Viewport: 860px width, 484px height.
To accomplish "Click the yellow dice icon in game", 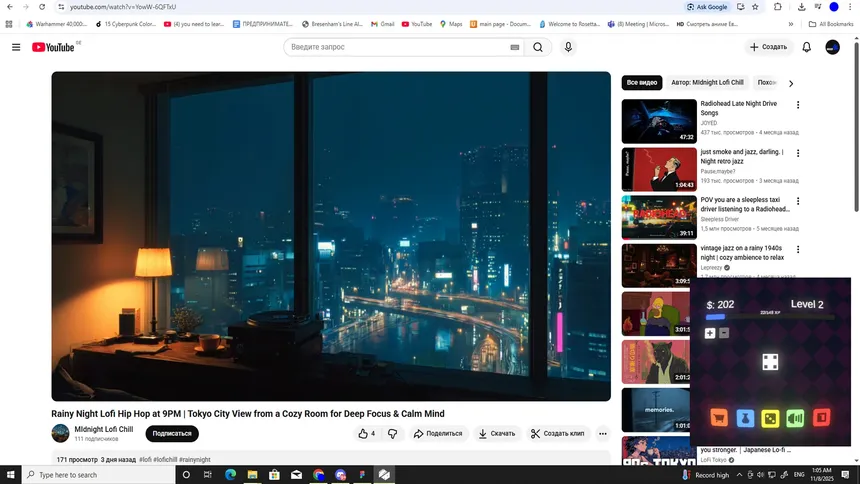I will 769,418.
